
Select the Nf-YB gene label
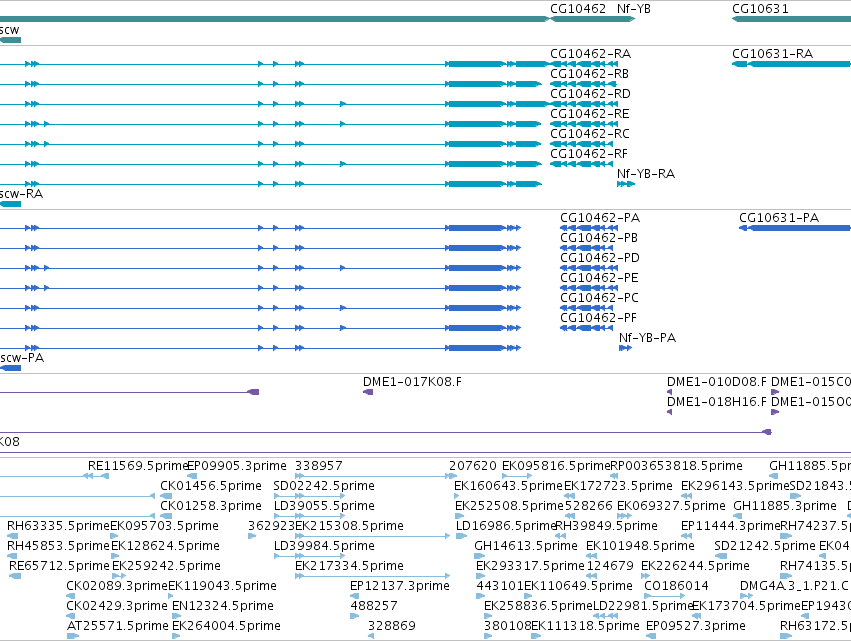point(633,9)
